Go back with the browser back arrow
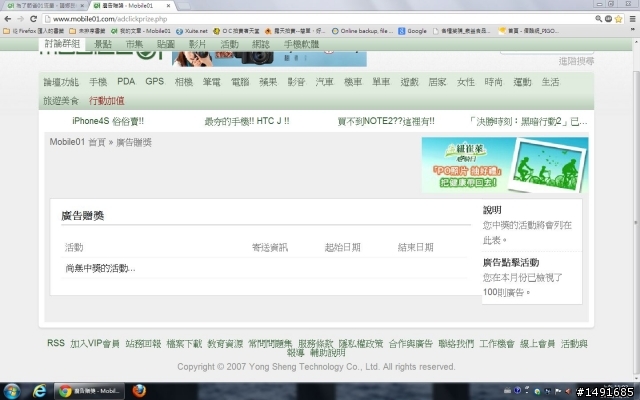Image resolution: width=640 pixels, height=400 pixels. 7,19
